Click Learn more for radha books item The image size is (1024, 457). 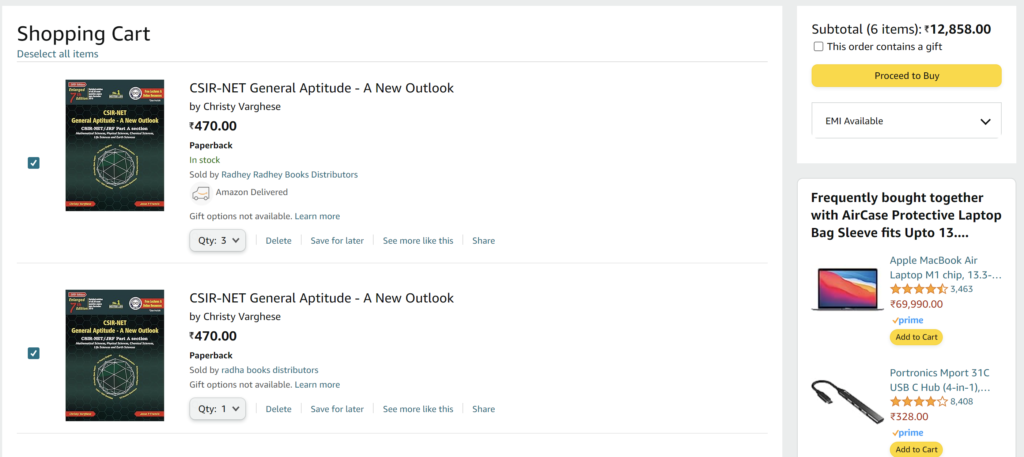tap(317, 385)
